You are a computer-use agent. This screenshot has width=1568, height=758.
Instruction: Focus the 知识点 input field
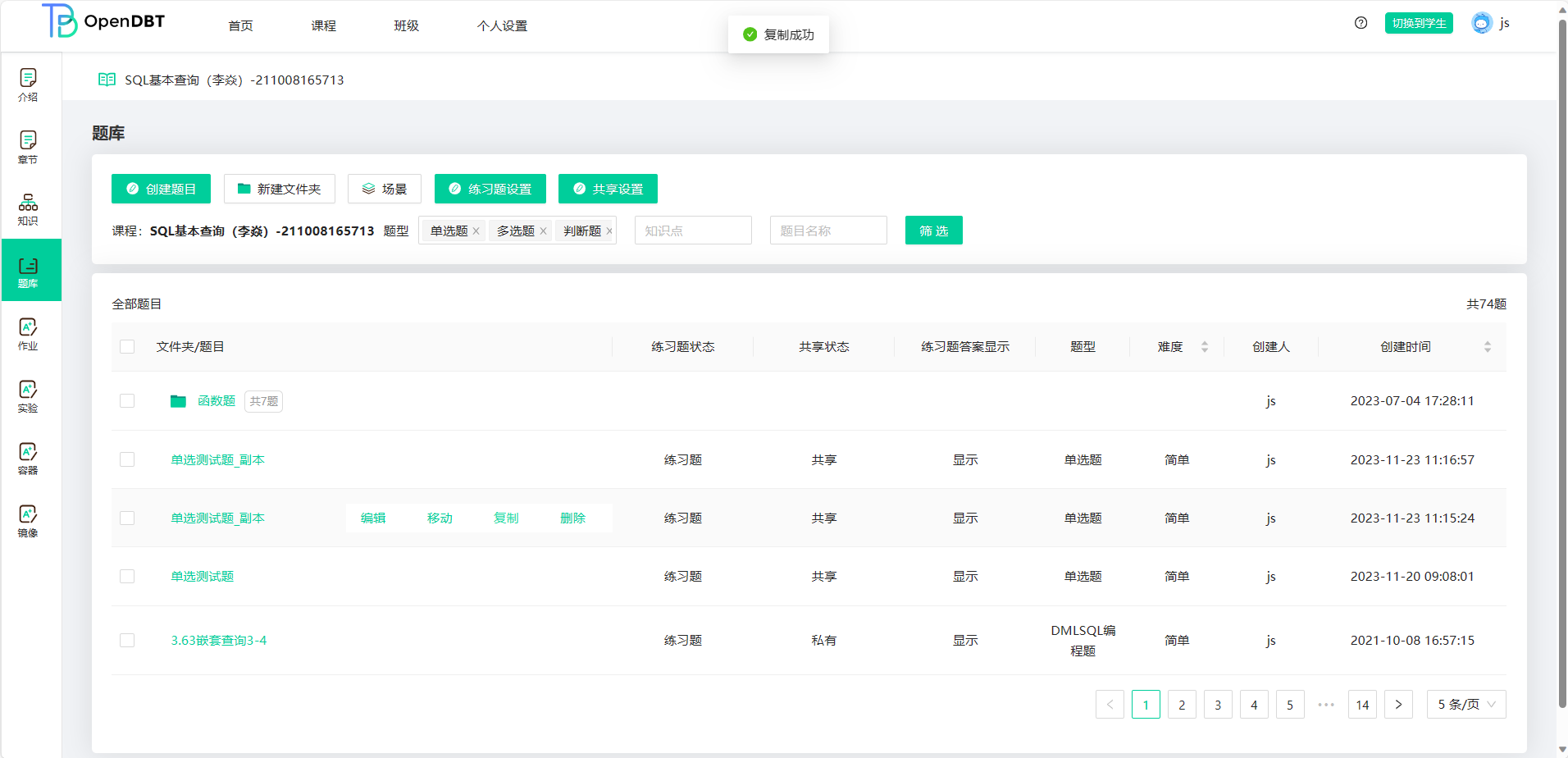point(693,231)
